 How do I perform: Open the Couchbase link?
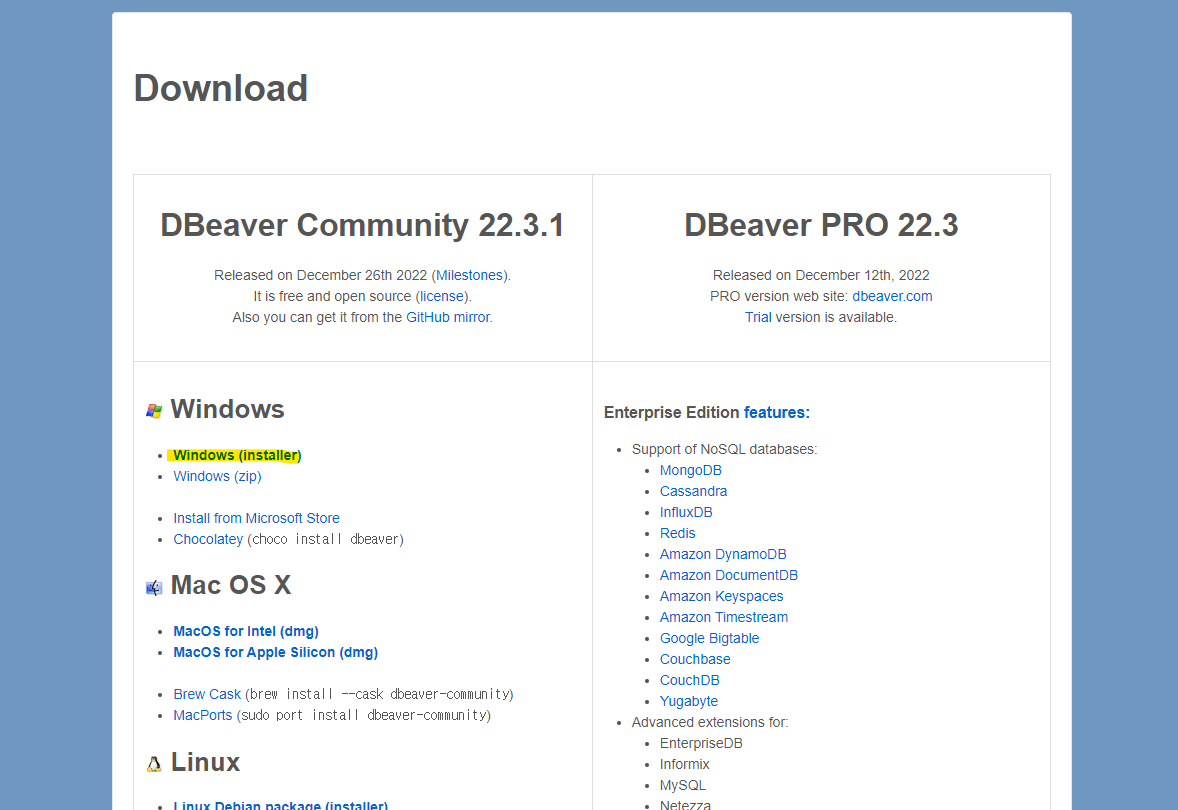click(x=695, y=660)
